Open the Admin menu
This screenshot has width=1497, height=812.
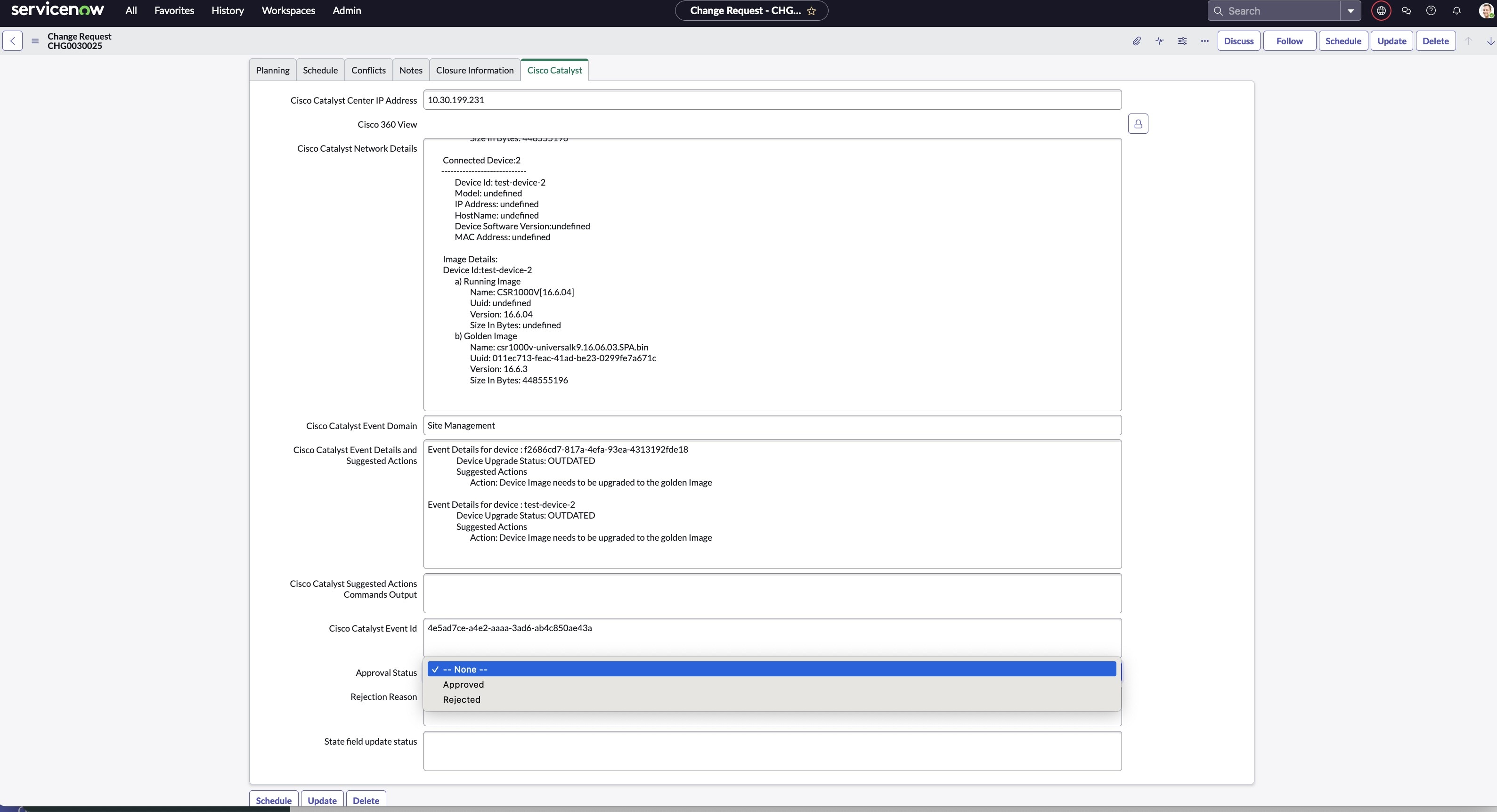click(347, 10)
